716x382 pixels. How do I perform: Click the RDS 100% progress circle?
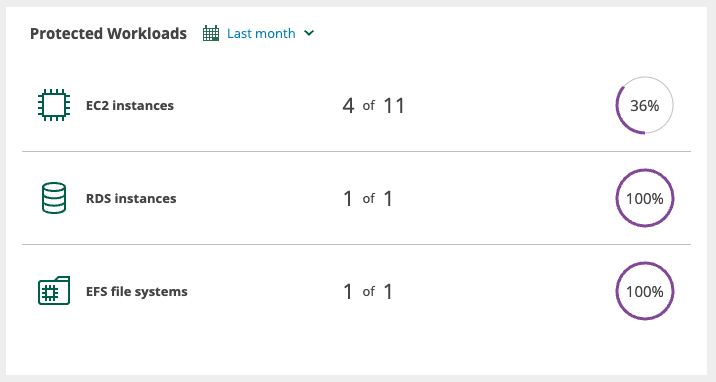click(644, 198)
